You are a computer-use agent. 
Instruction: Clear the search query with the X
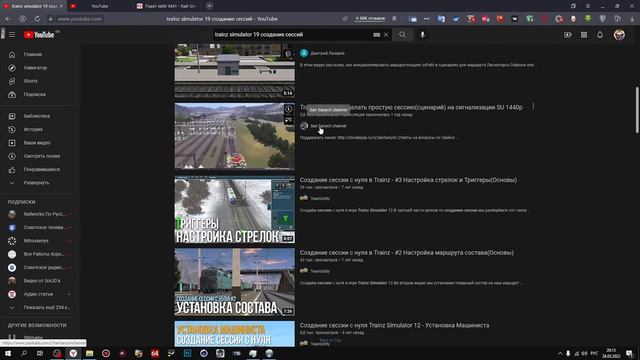[x=386, y=35]
